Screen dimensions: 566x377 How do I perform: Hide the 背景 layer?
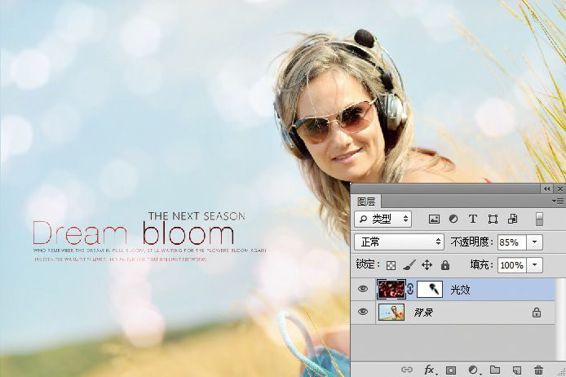(363, 312)
